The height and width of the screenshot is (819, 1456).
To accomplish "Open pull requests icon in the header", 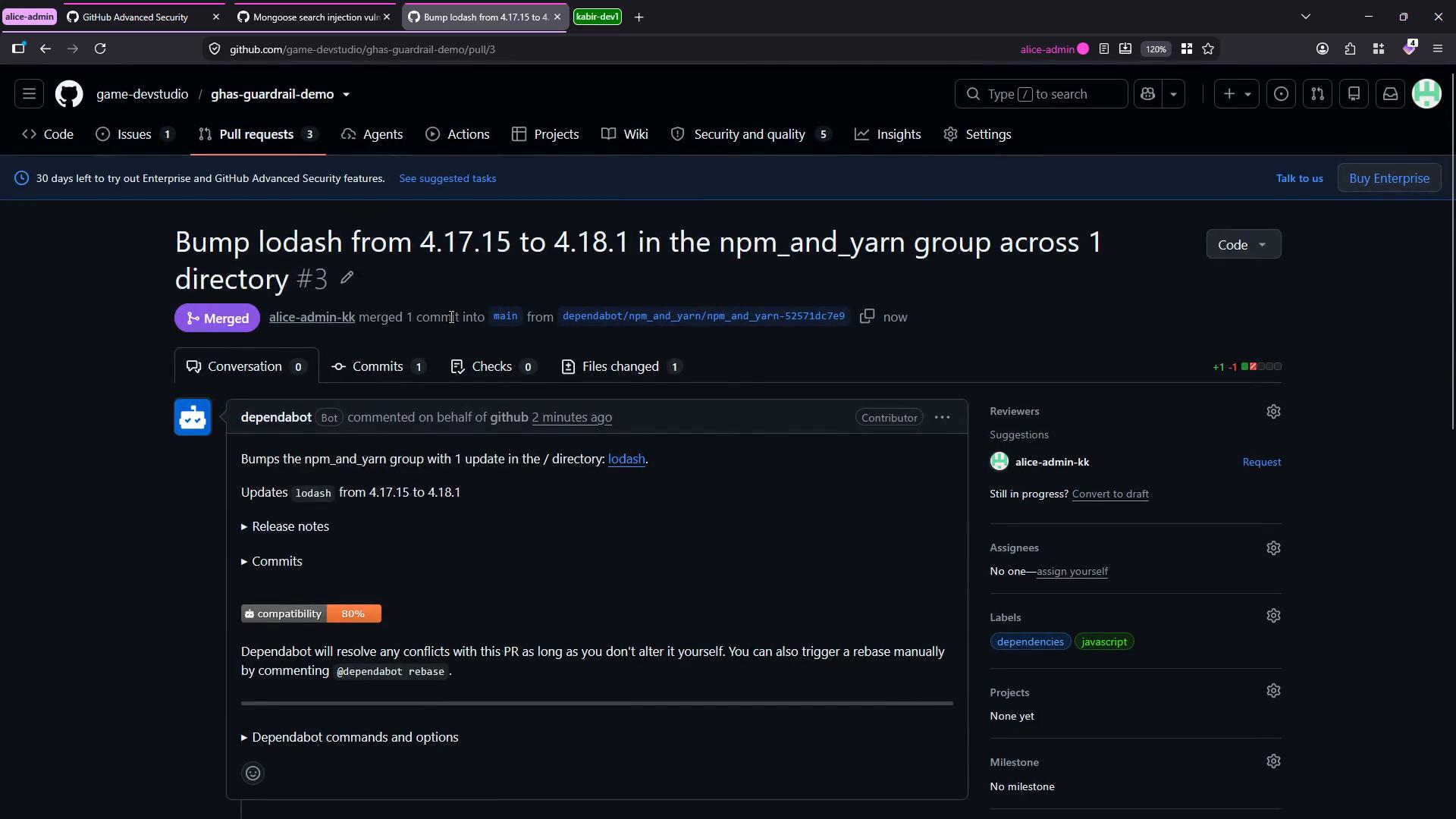I will click(1317, 94).
